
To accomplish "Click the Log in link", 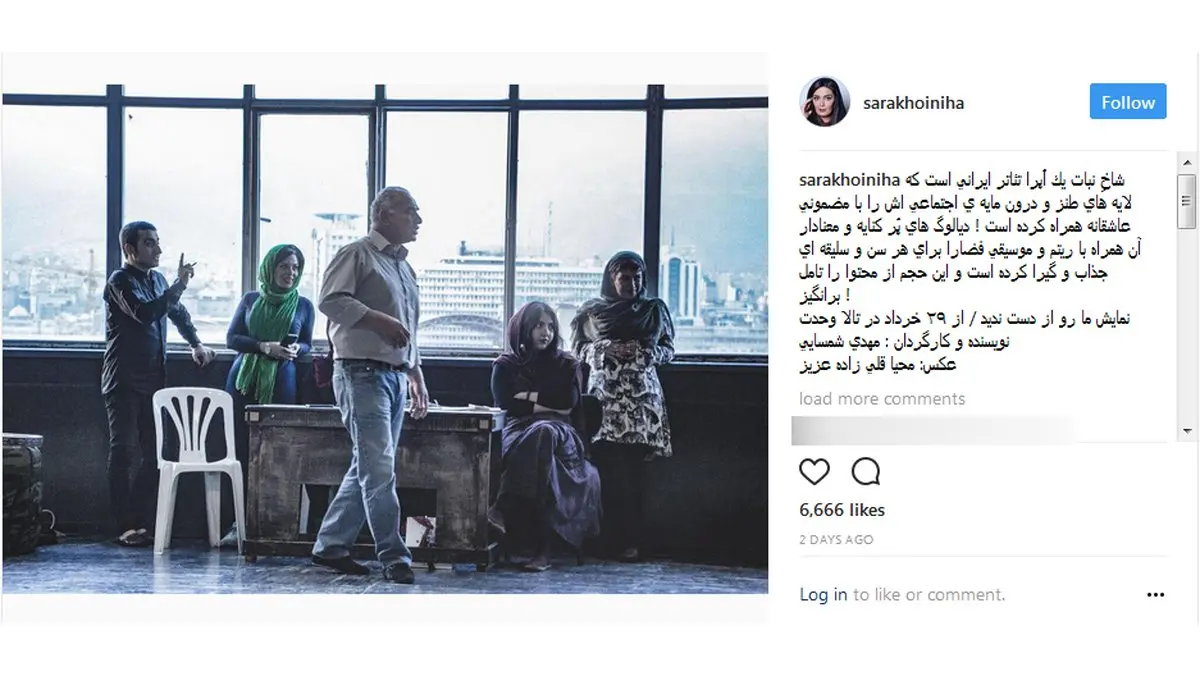I will (x=823, y=595).
